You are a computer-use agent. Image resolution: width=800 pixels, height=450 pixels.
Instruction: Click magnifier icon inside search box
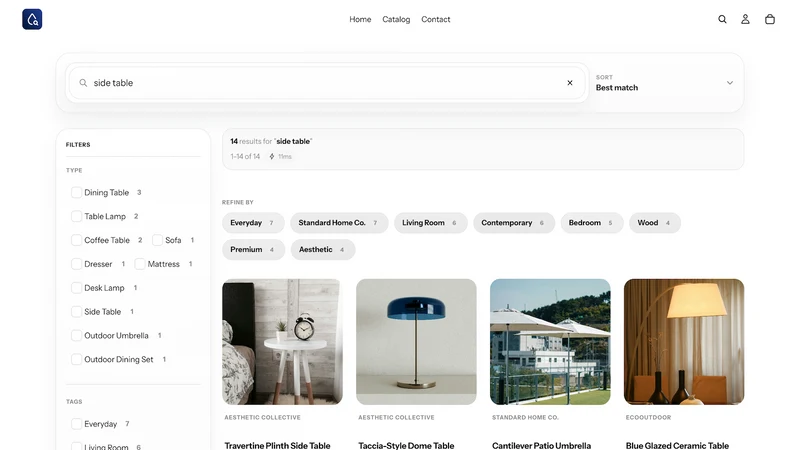click(83, 83)
